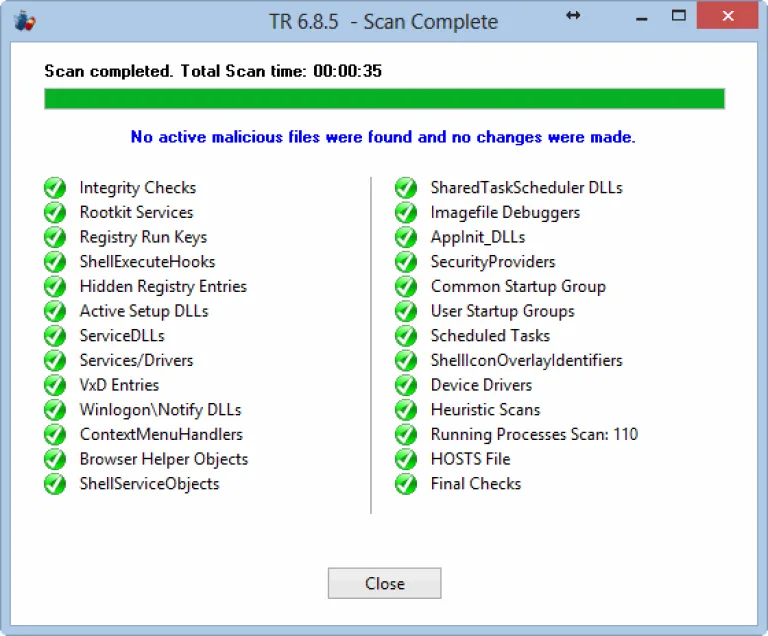Click the green scan progress bar
This screenshot has width=768, height=636.
coord(384,98)
